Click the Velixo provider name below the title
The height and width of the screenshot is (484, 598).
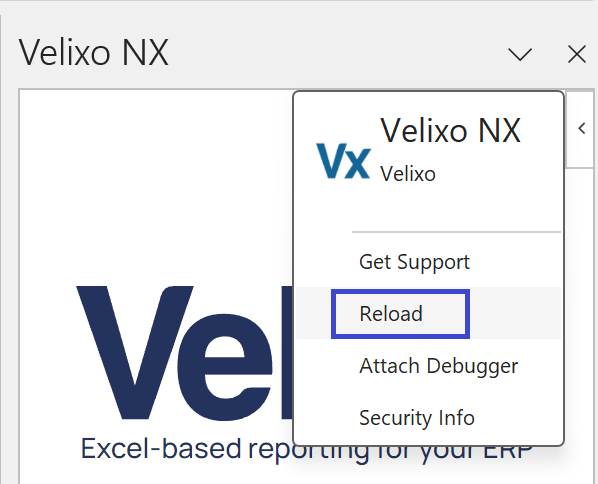[x=408, y=174]
